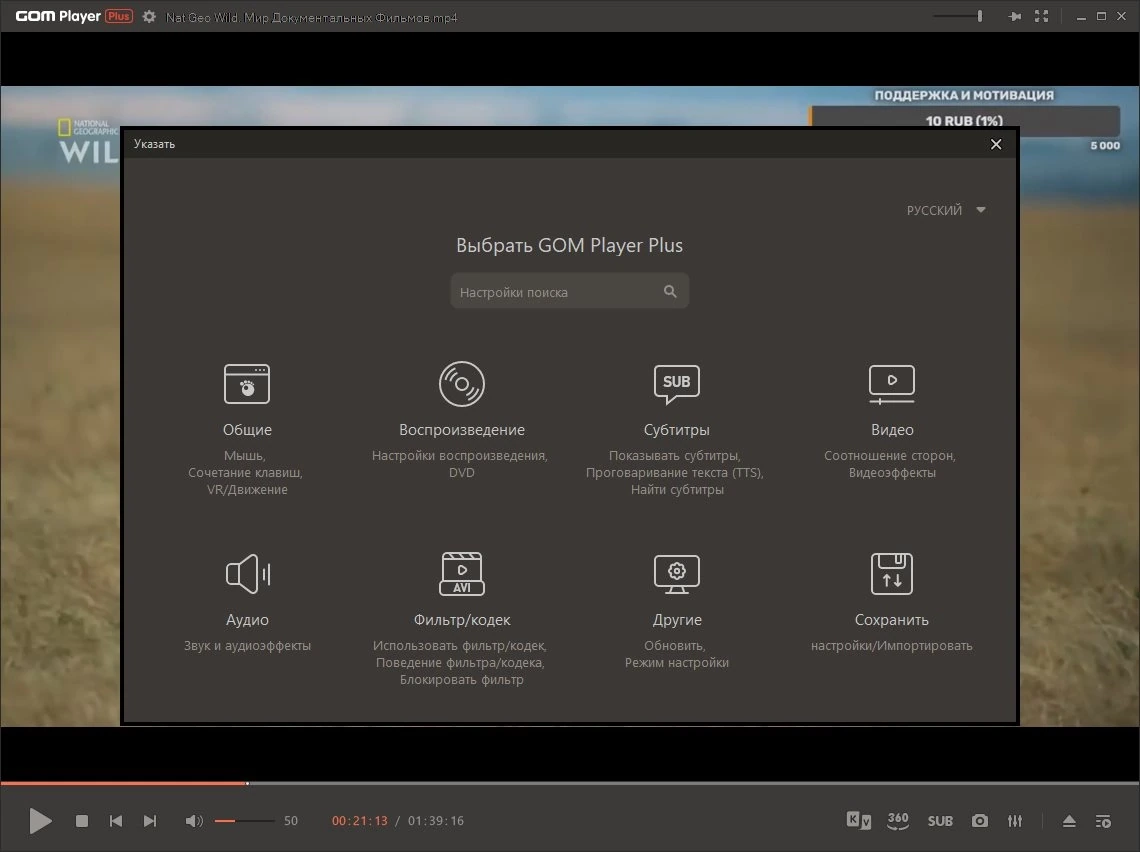Adjust the title bar transparency slider
Image resolution: width=1140 pixels, height=852 pixels.
tap(958, 16)
